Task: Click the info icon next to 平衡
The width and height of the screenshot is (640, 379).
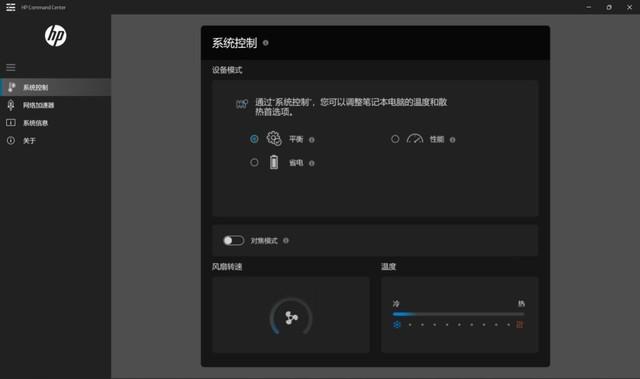Action: (x=312, y=140)
